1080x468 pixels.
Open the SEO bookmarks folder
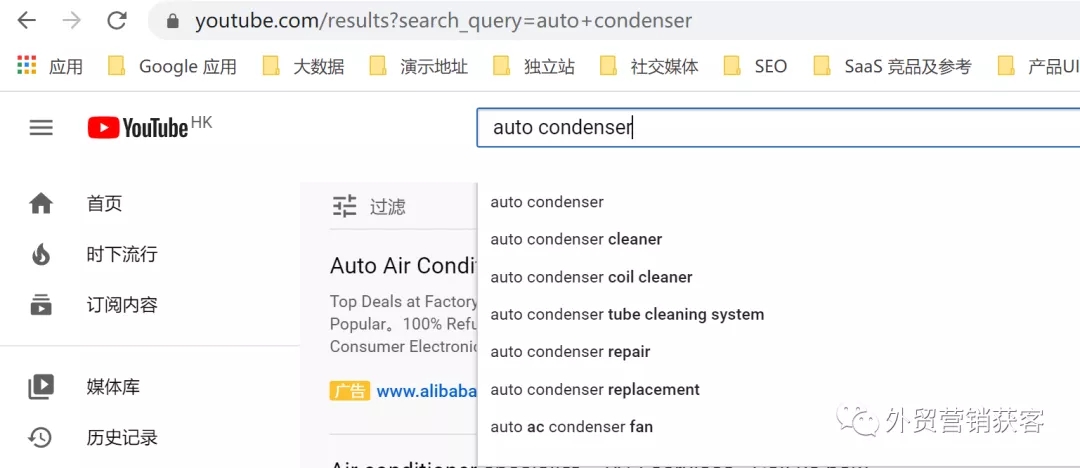(755, 66)
